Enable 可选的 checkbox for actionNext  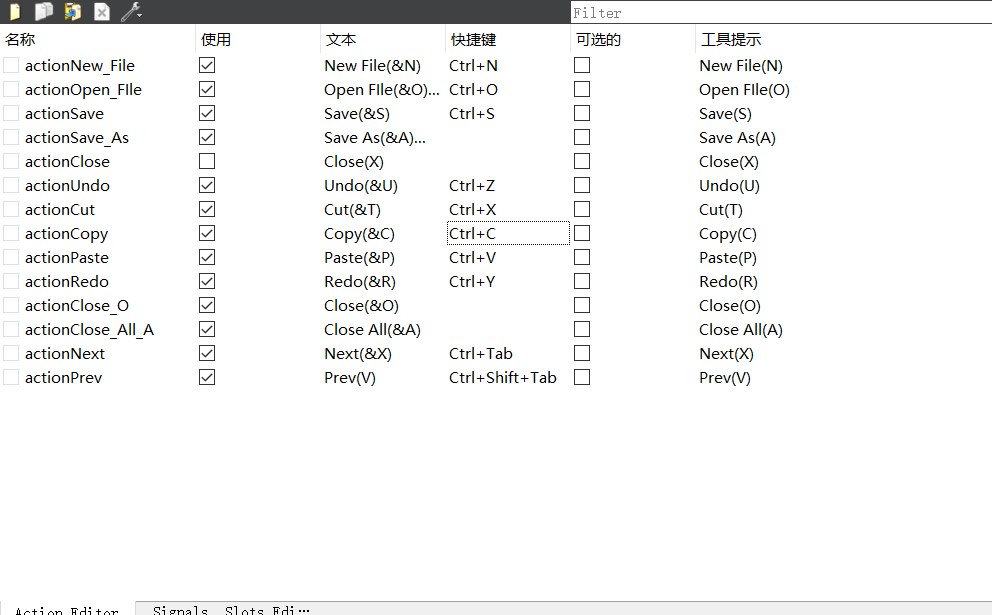(582, 354)
